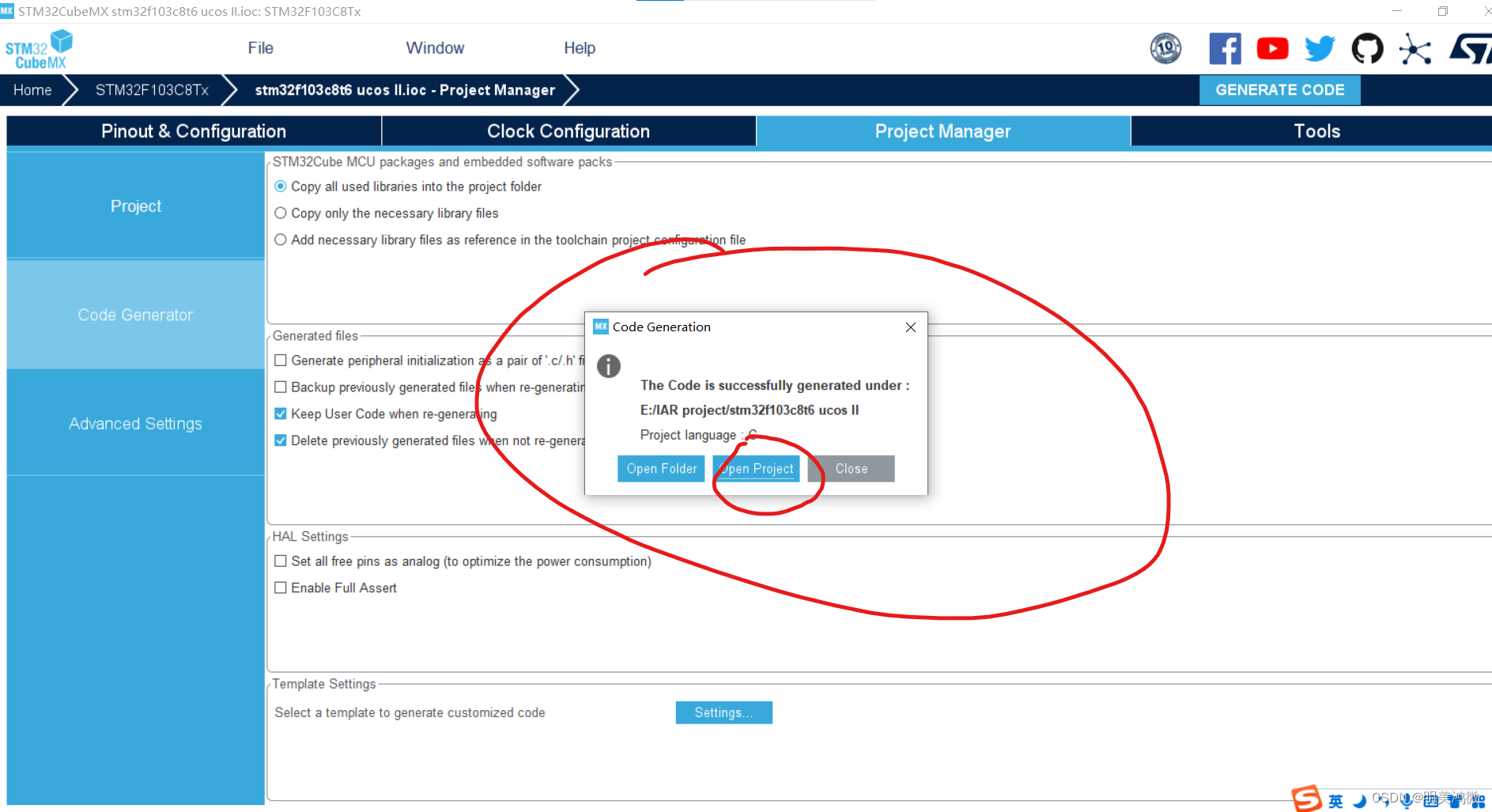1492x812 pixels.
Task: Uncheck Keep User Code when re-generating
Action: click(280, 414)
